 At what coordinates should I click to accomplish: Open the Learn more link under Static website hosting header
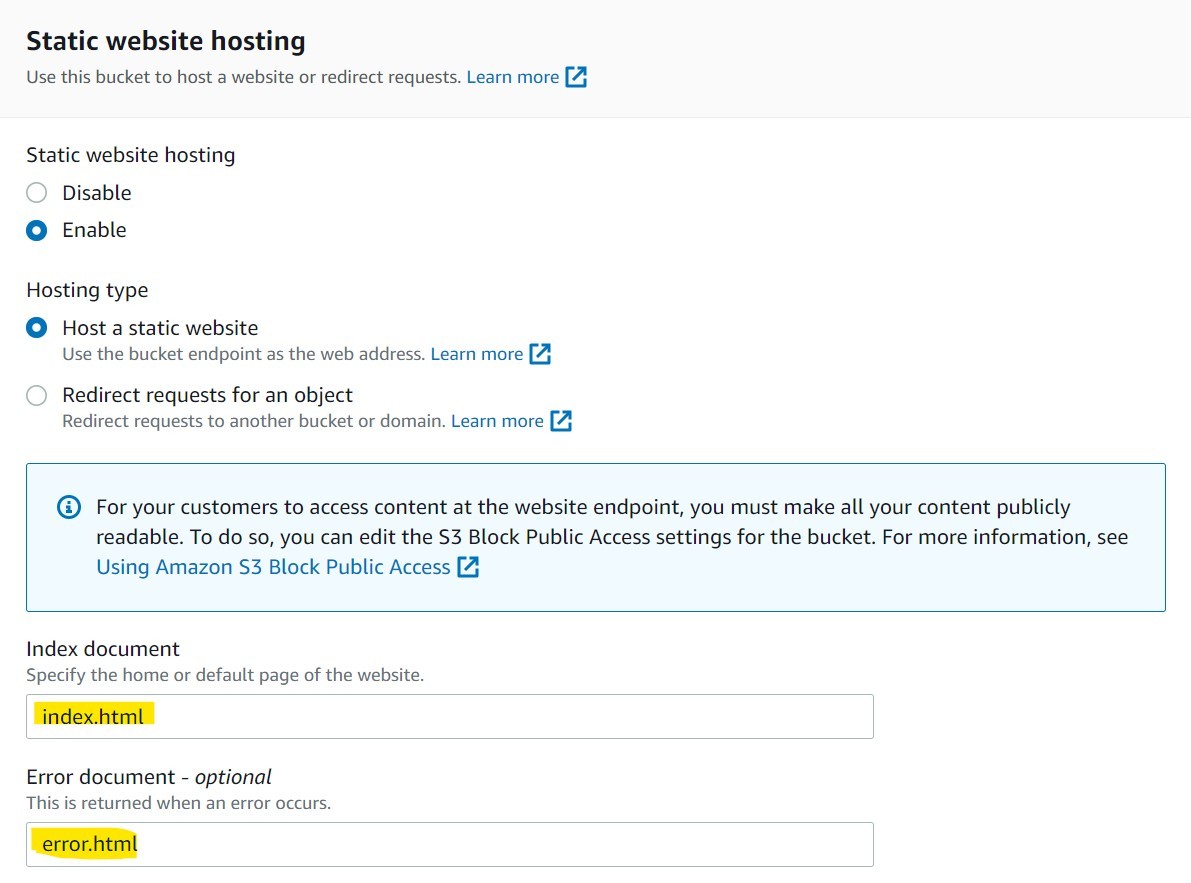[x=513, y=76]
